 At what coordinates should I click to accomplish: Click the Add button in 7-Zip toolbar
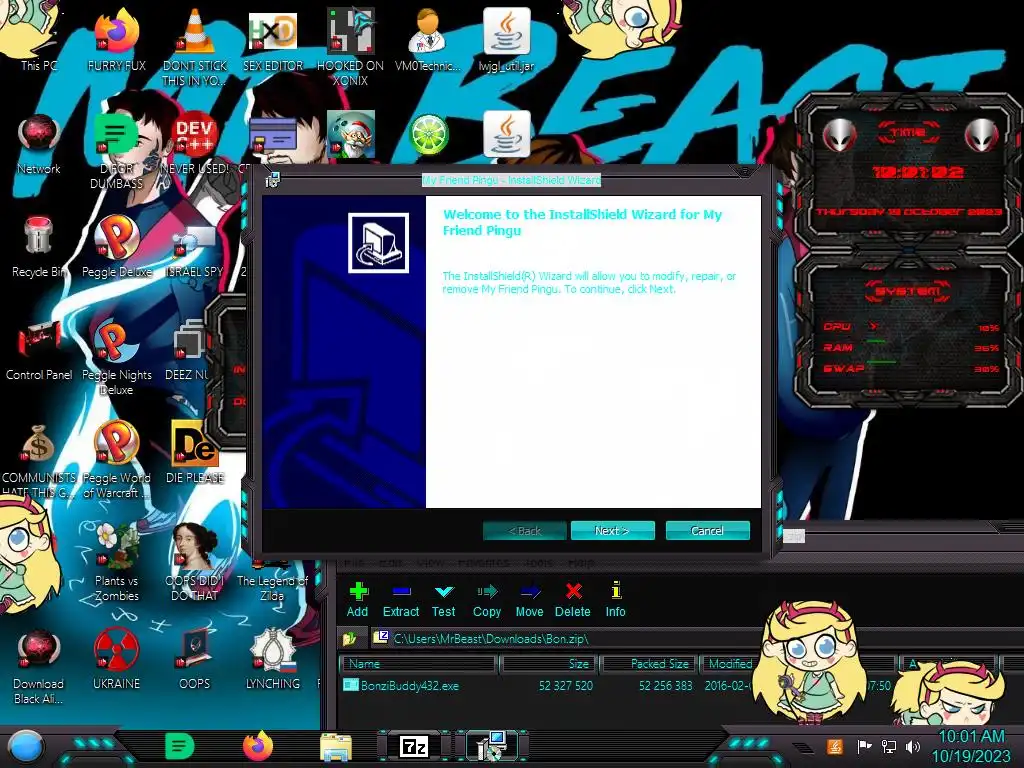[x=357, y=600]
